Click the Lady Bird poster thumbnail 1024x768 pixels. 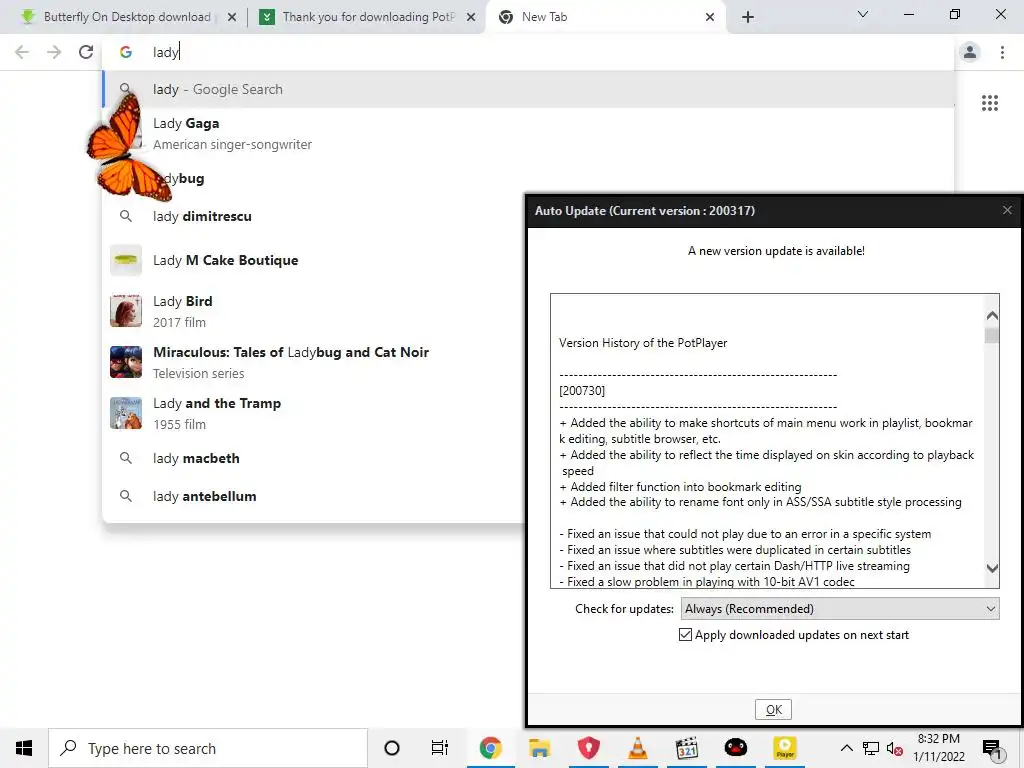[125, 311]
